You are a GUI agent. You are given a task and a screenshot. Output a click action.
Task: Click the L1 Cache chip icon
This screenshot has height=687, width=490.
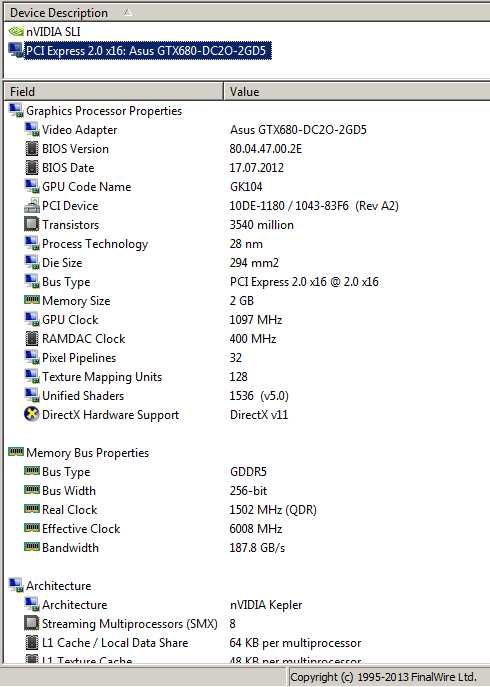pos(32,643)
